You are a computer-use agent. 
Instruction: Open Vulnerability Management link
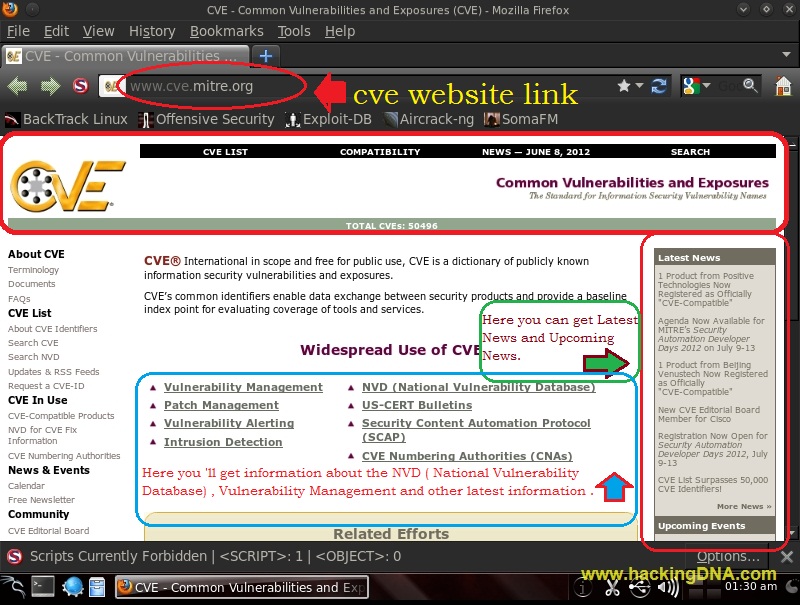(243, 387)
